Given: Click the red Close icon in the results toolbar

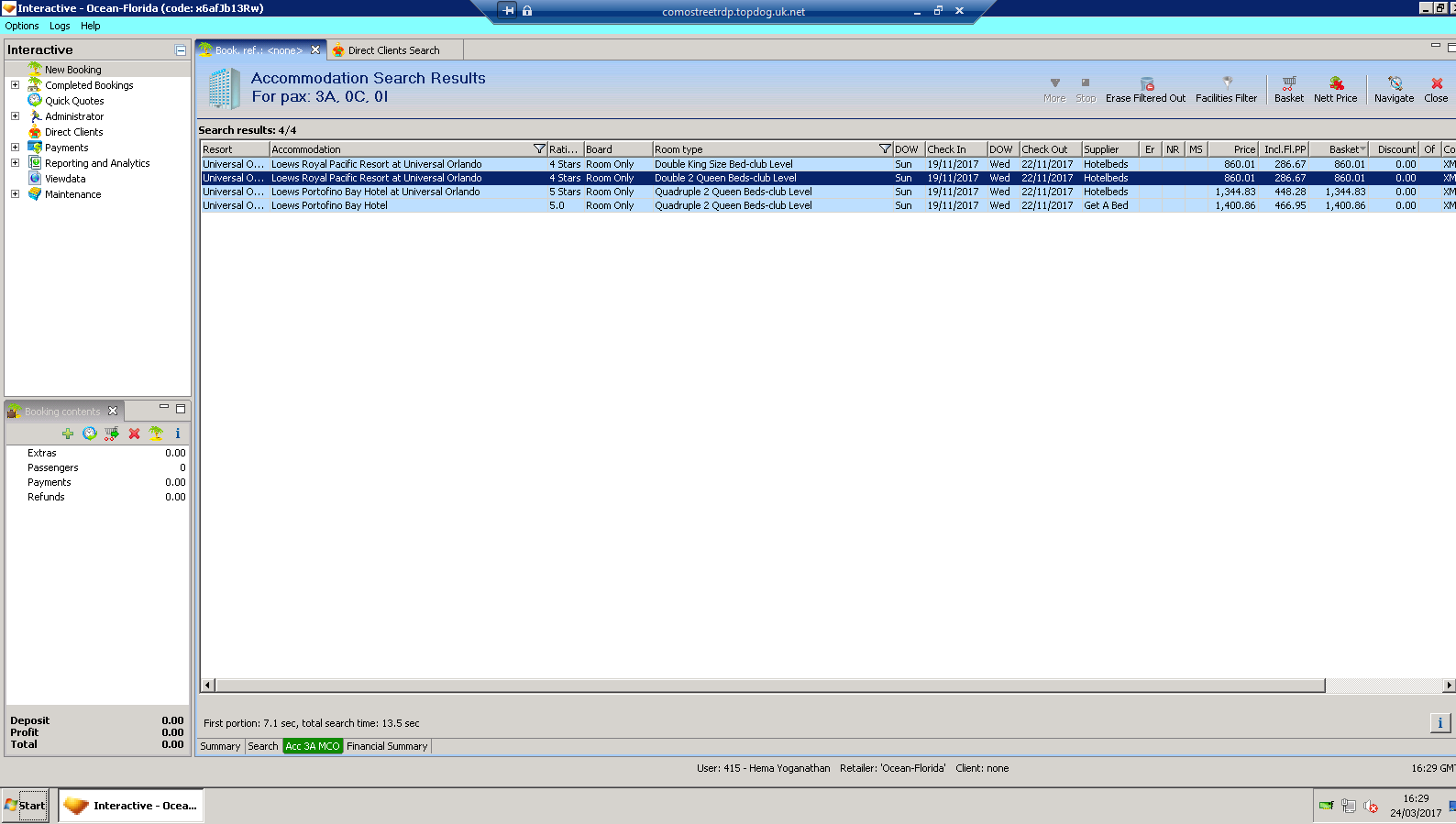Looking at the screenshot, I should 1437,82.
